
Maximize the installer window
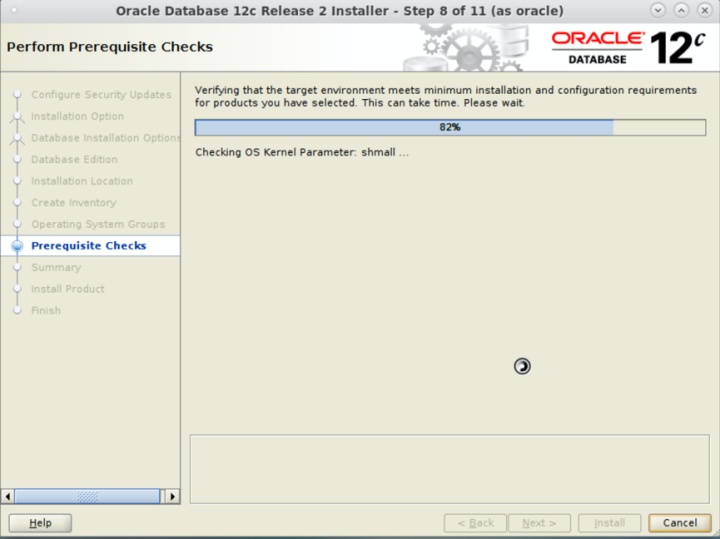tap(681, 10)
